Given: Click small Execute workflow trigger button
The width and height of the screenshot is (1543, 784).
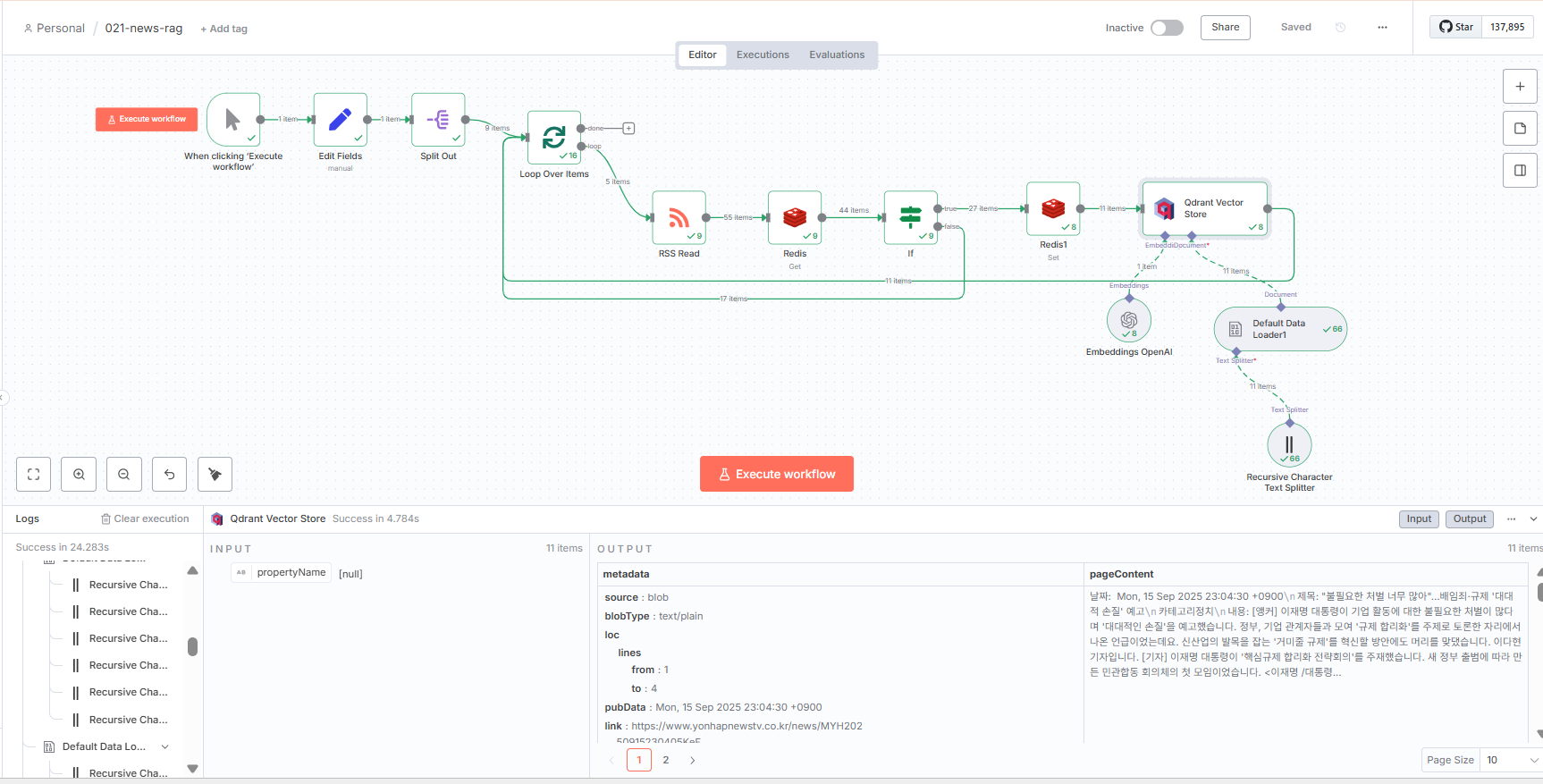Looking at the screenshot, I should tap(147, 119).
